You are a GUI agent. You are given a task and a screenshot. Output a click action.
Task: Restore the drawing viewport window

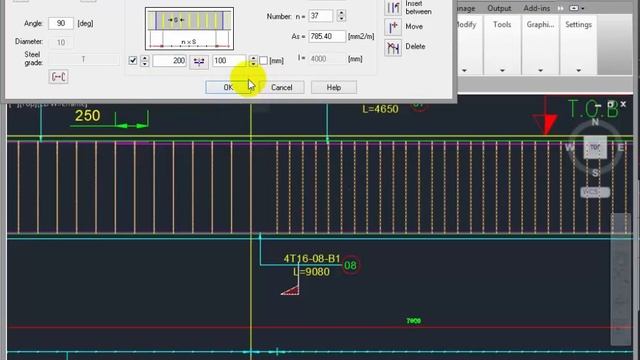coord(610,104)
